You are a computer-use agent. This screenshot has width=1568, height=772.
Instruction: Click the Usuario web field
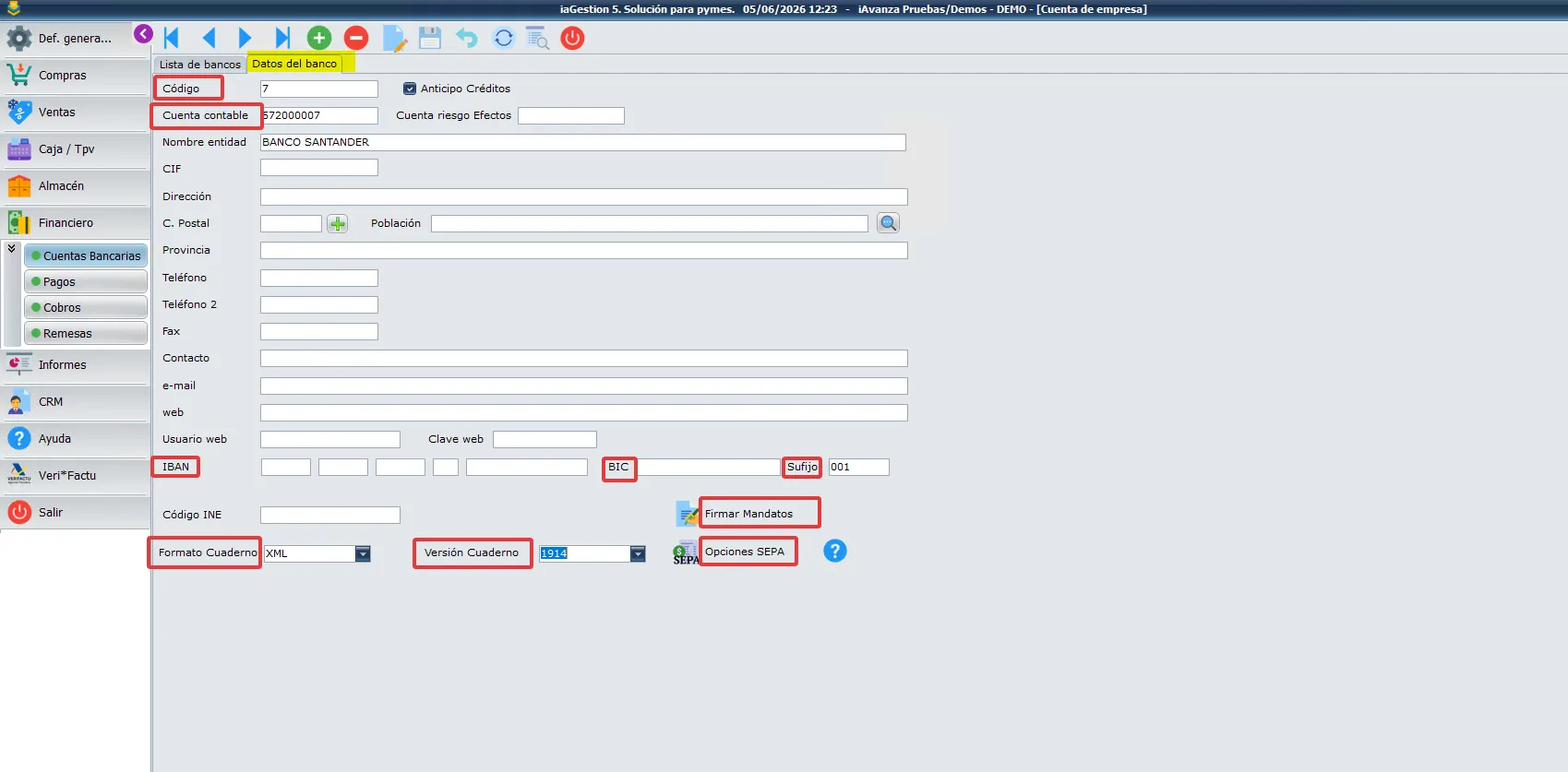point(330,439)
